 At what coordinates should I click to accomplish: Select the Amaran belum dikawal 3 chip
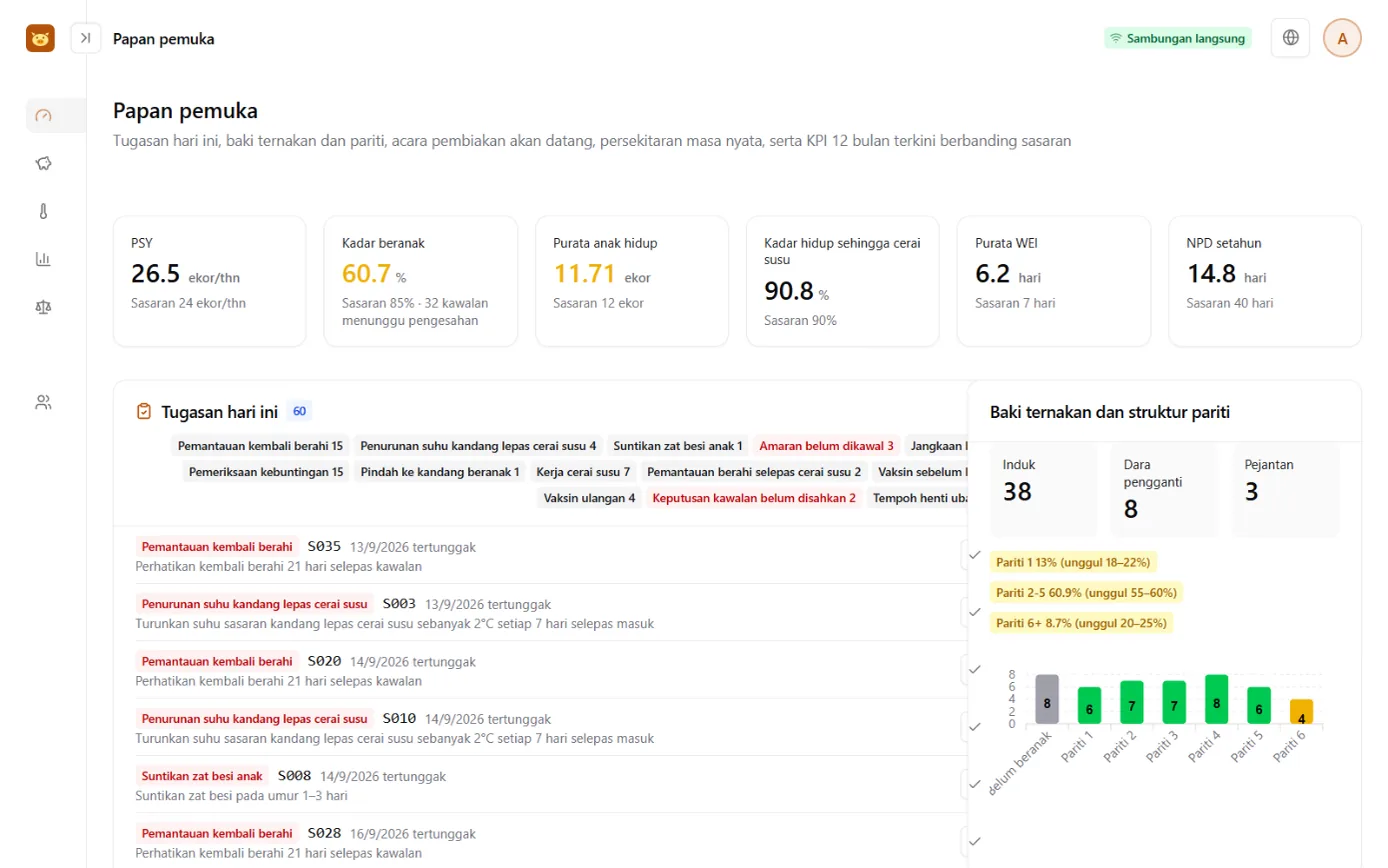(x=826, y=446)
